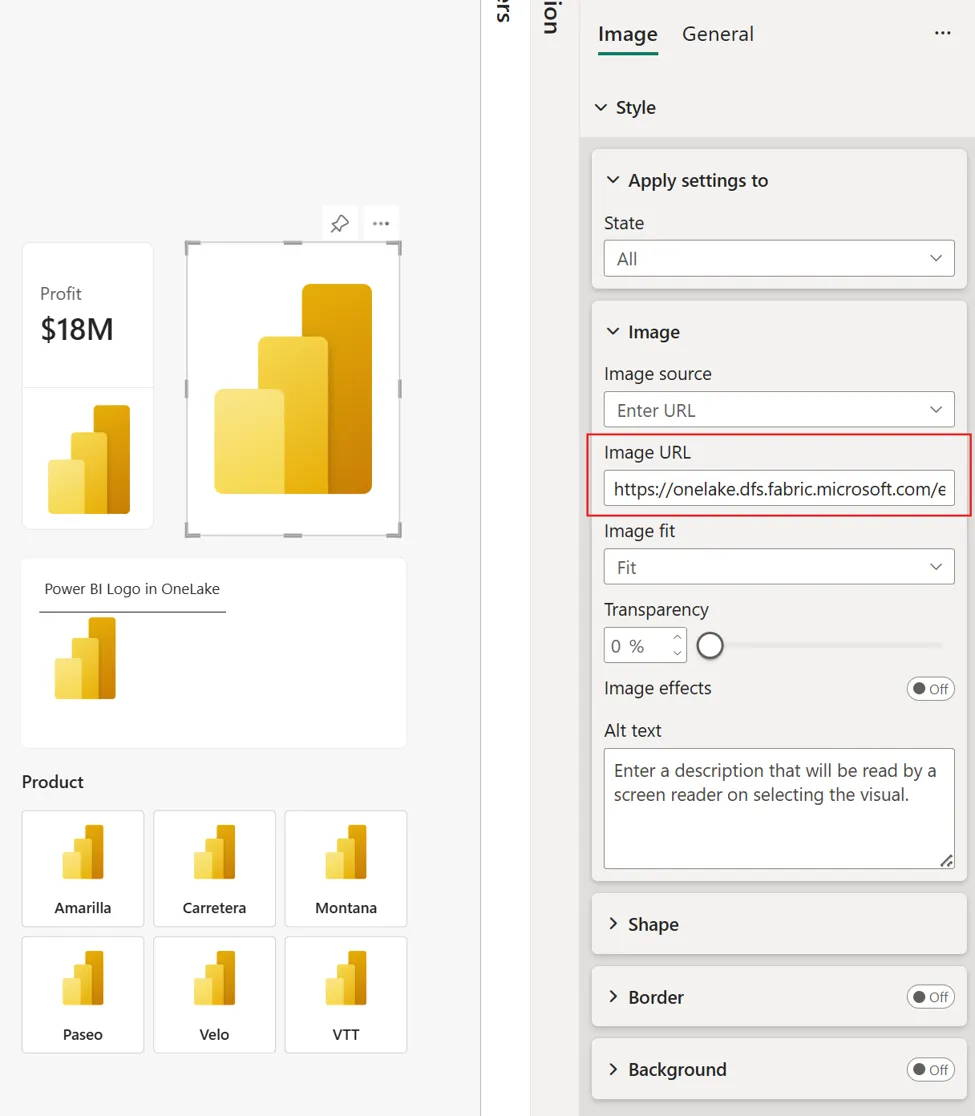Expand the Background section
The width and height of the screenshot is (975, 1116).
coord(613,1069)
